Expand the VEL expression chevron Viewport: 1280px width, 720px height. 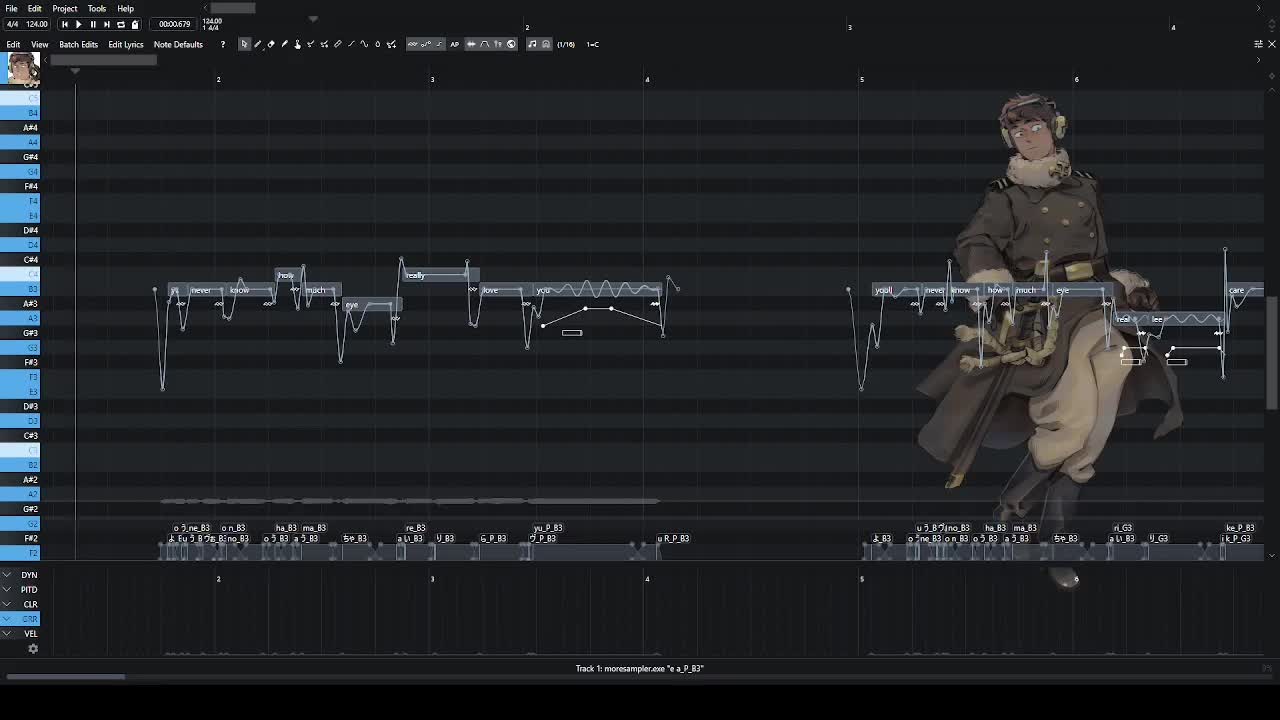tap(7, 634)
